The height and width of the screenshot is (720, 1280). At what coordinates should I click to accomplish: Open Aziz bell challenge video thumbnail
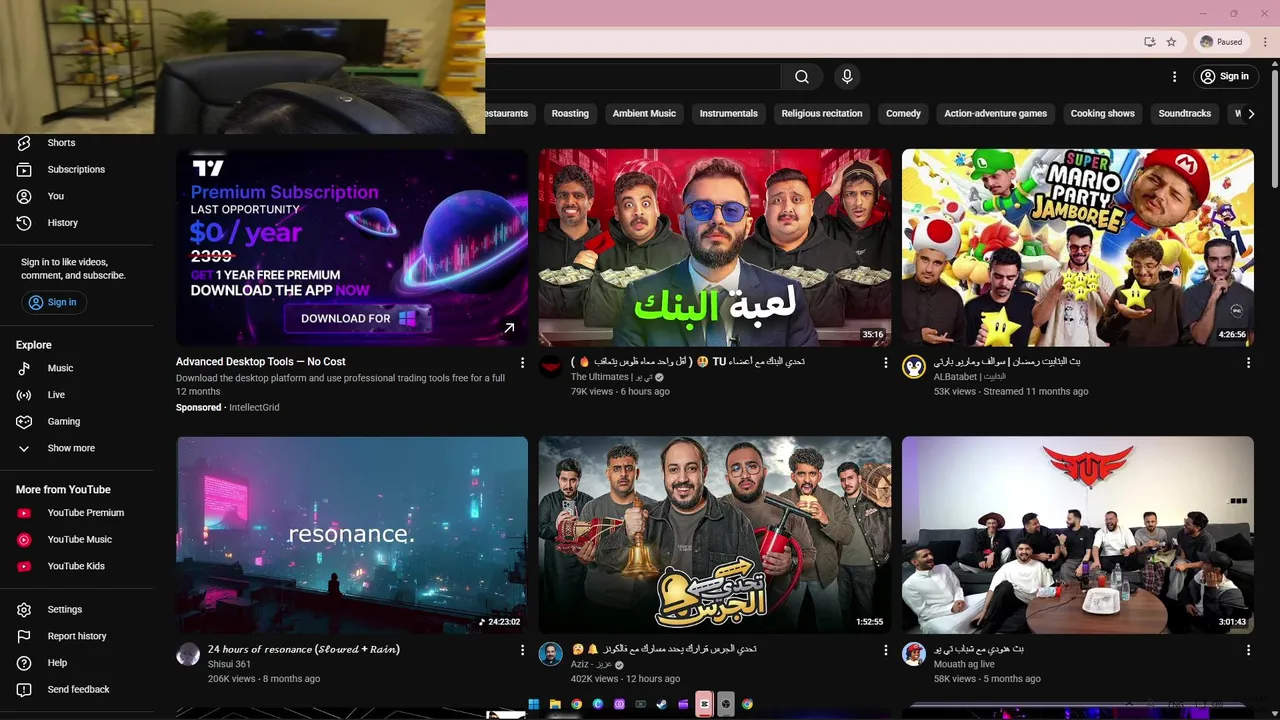tap(715, 535)
